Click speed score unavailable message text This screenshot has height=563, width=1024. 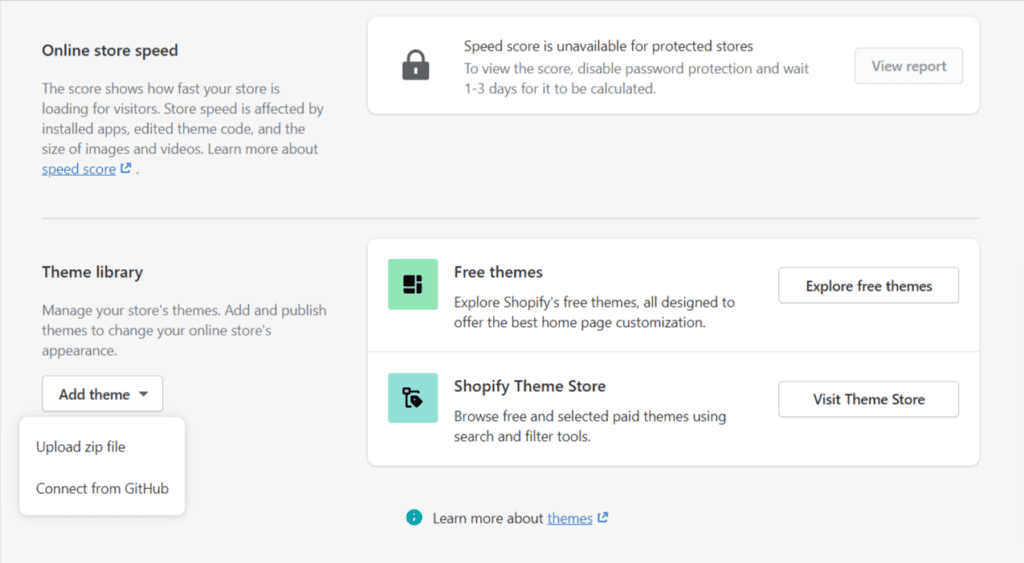coord(609,46)
